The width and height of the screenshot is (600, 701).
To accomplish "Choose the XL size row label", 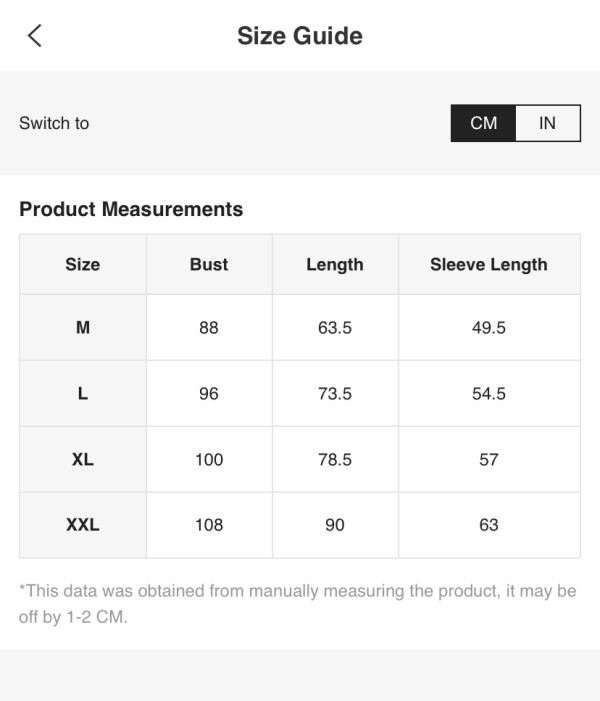I will 83,459.
